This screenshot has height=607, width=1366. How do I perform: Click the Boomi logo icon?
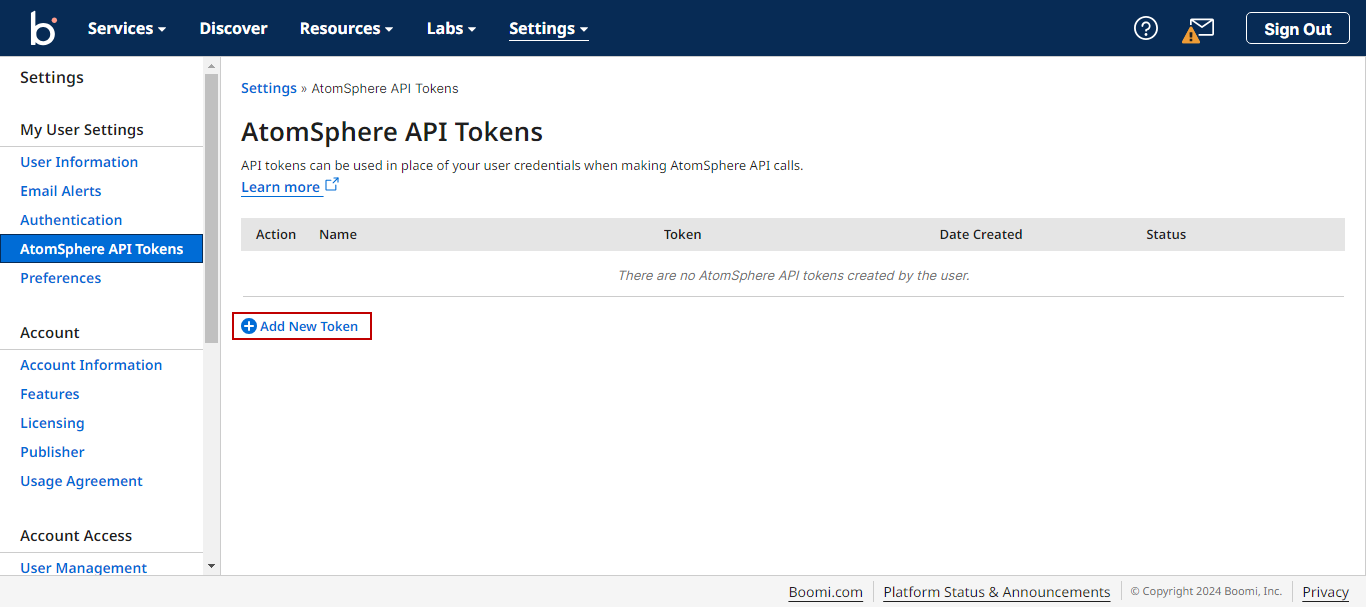click(43, 28)
